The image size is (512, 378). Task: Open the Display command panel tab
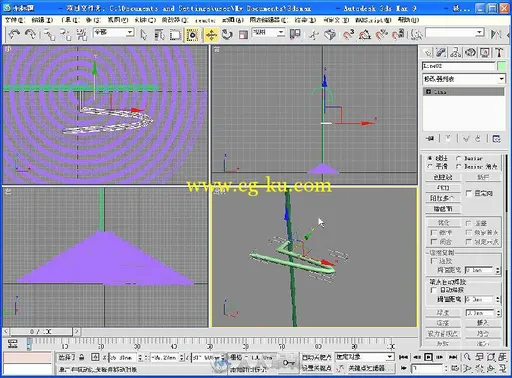point(485,52)
